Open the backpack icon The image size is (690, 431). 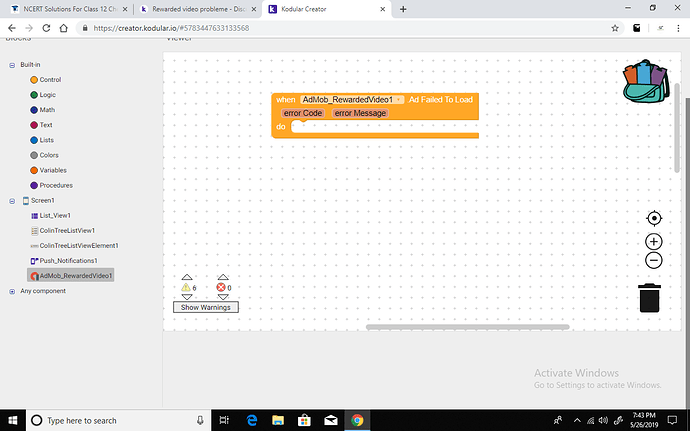[646, 81]
